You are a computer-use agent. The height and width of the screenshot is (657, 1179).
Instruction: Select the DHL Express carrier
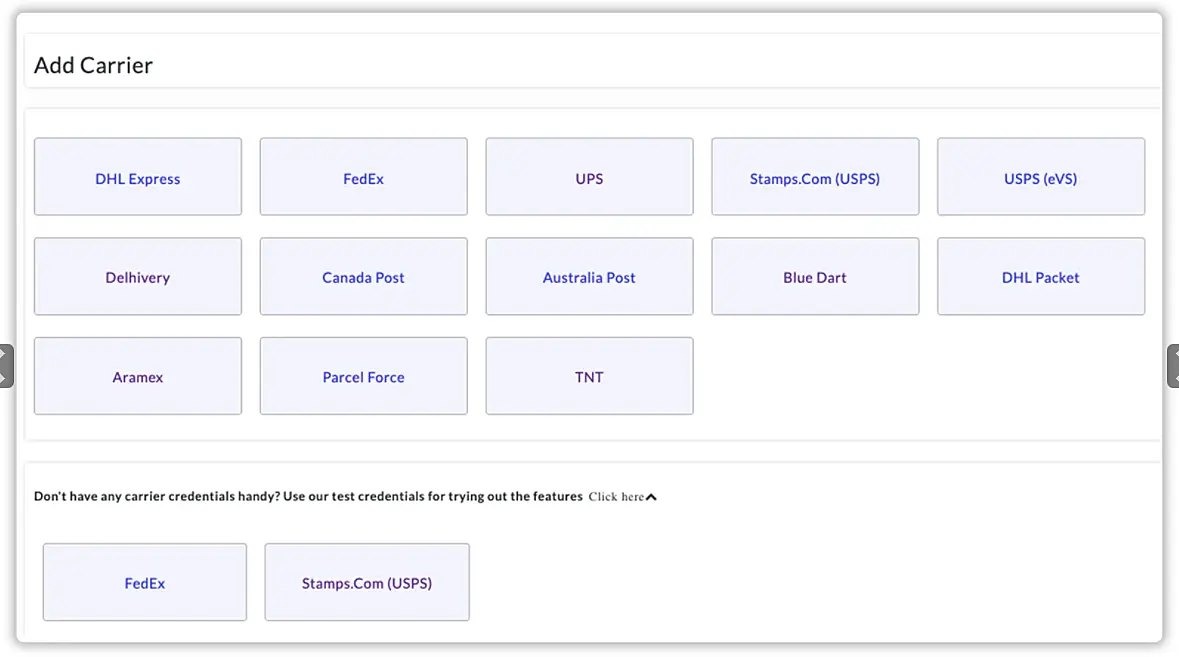pyautogui.click(x=138, y=178)
